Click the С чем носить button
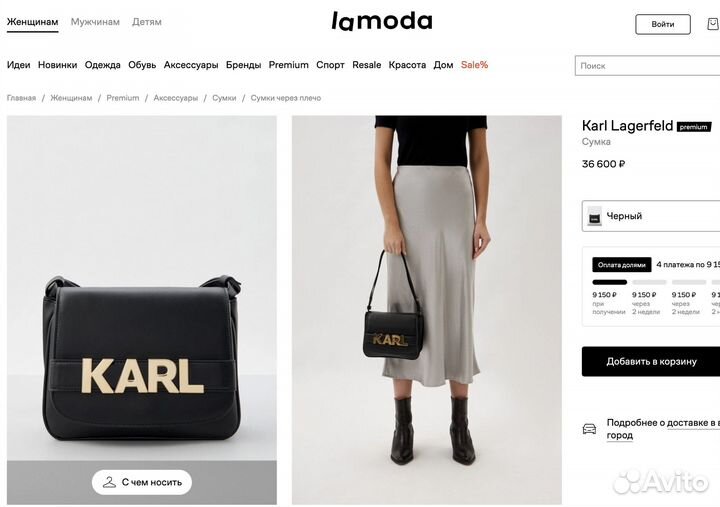This screenshot has height=507, width=720. [142, 482]
